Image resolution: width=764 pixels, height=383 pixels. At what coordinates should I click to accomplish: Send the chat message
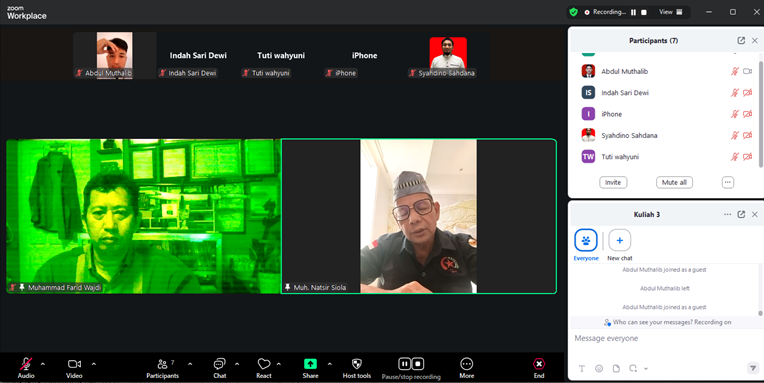coord(753,368)
